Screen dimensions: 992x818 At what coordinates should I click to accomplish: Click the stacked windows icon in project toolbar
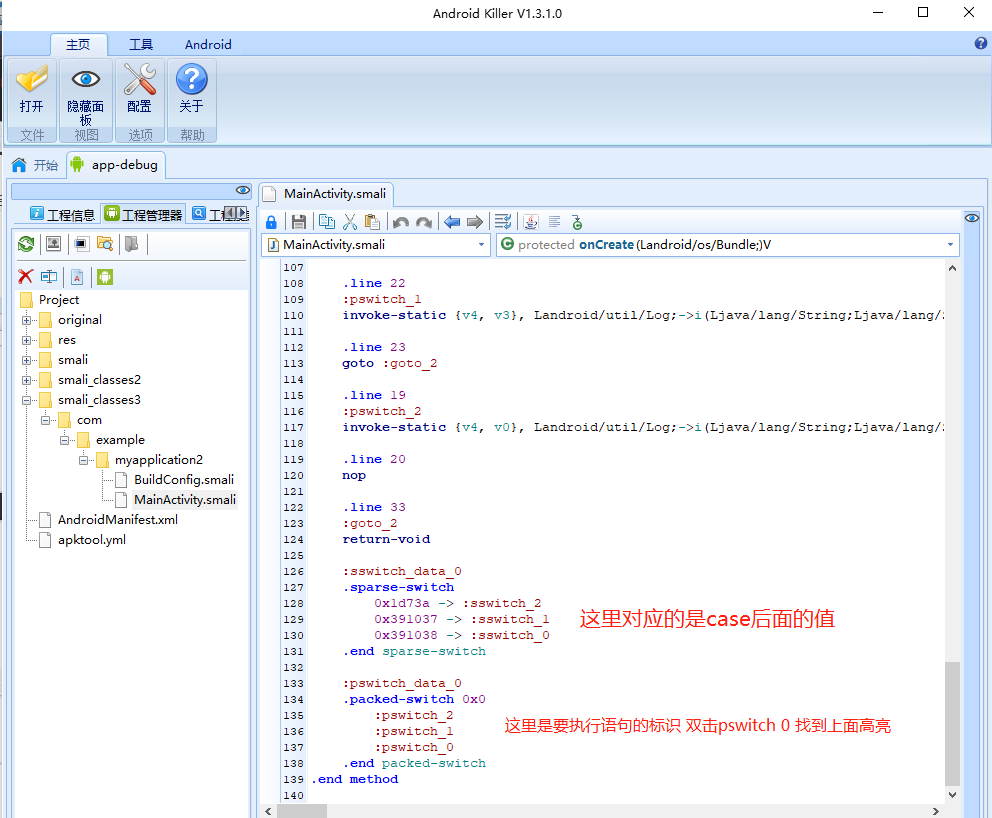82,244
